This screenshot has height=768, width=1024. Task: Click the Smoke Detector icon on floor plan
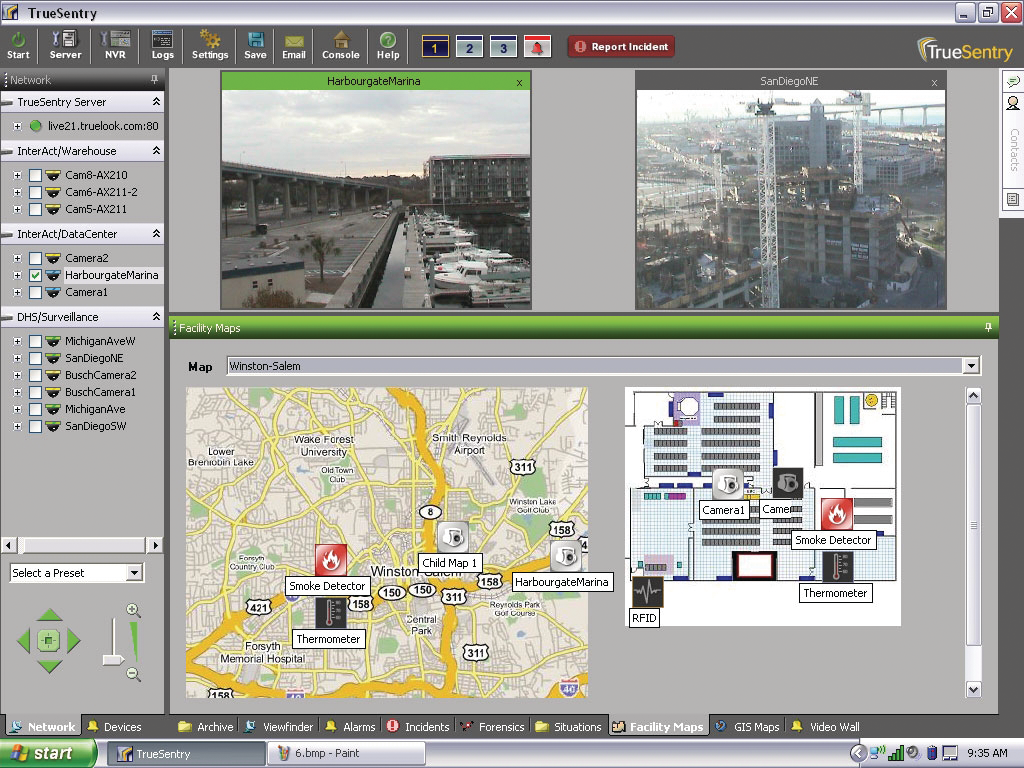click(x=837, y=514)
